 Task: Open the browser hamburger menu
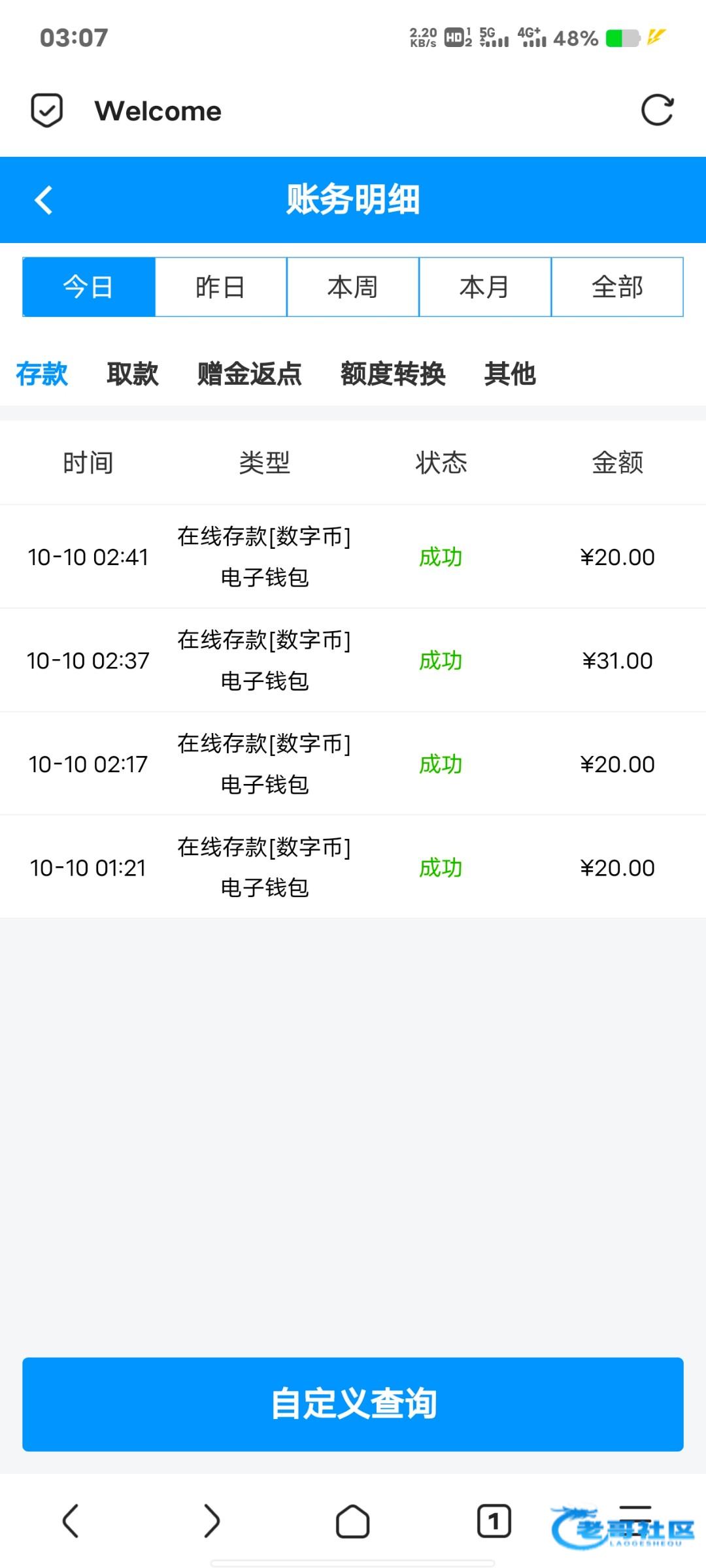click(x=635, y=1516)
